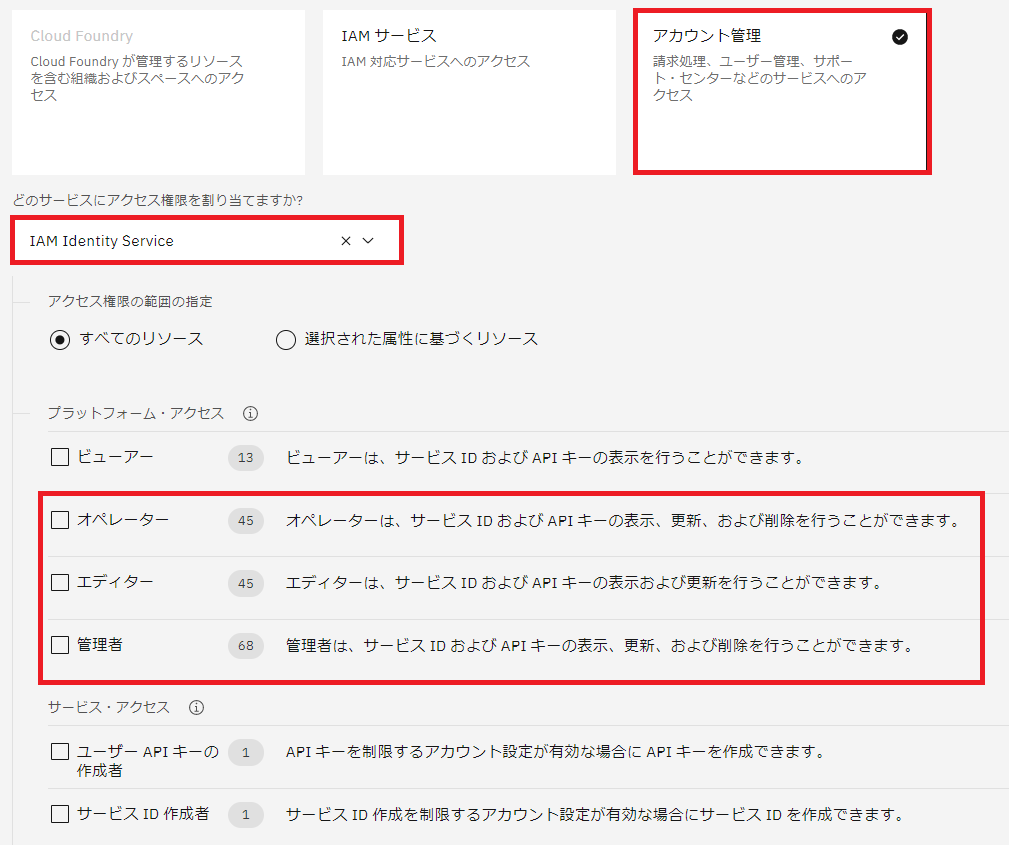Click the 請求処理、ユーザー管理 description on アカウント管理
Image resolution: width=1009 pixels, height=845 pixels.
click(759, 78)
